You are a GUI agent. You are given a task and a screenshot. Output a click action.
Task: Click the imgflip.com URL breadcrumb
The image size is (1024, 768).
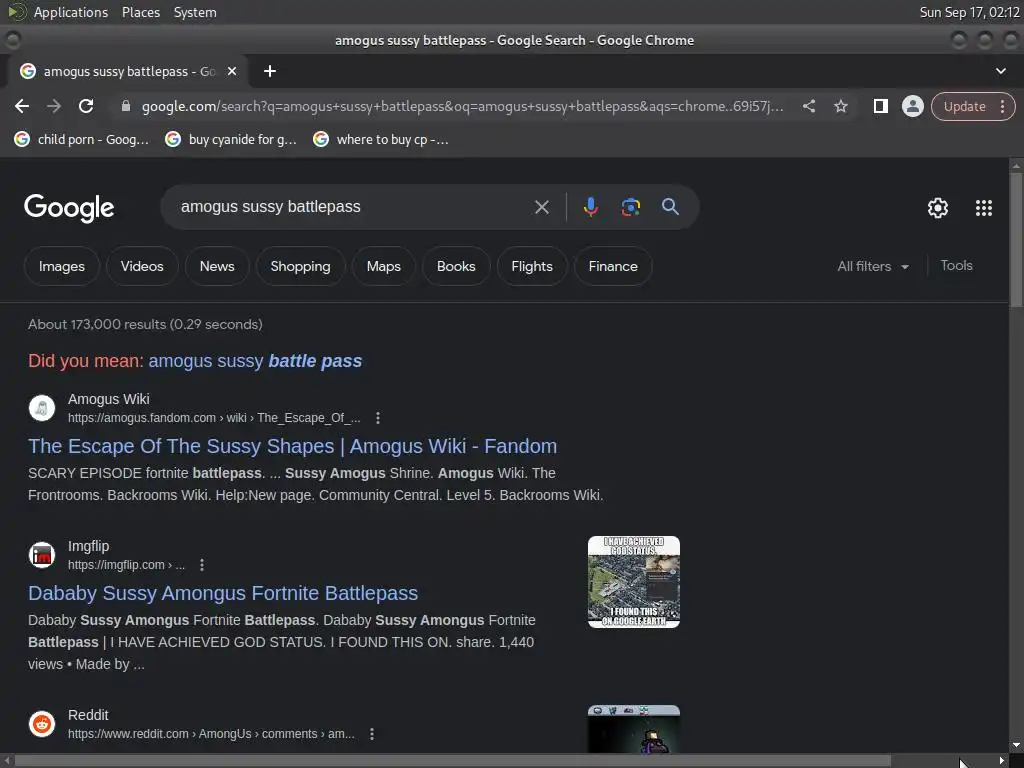[126, 565]
